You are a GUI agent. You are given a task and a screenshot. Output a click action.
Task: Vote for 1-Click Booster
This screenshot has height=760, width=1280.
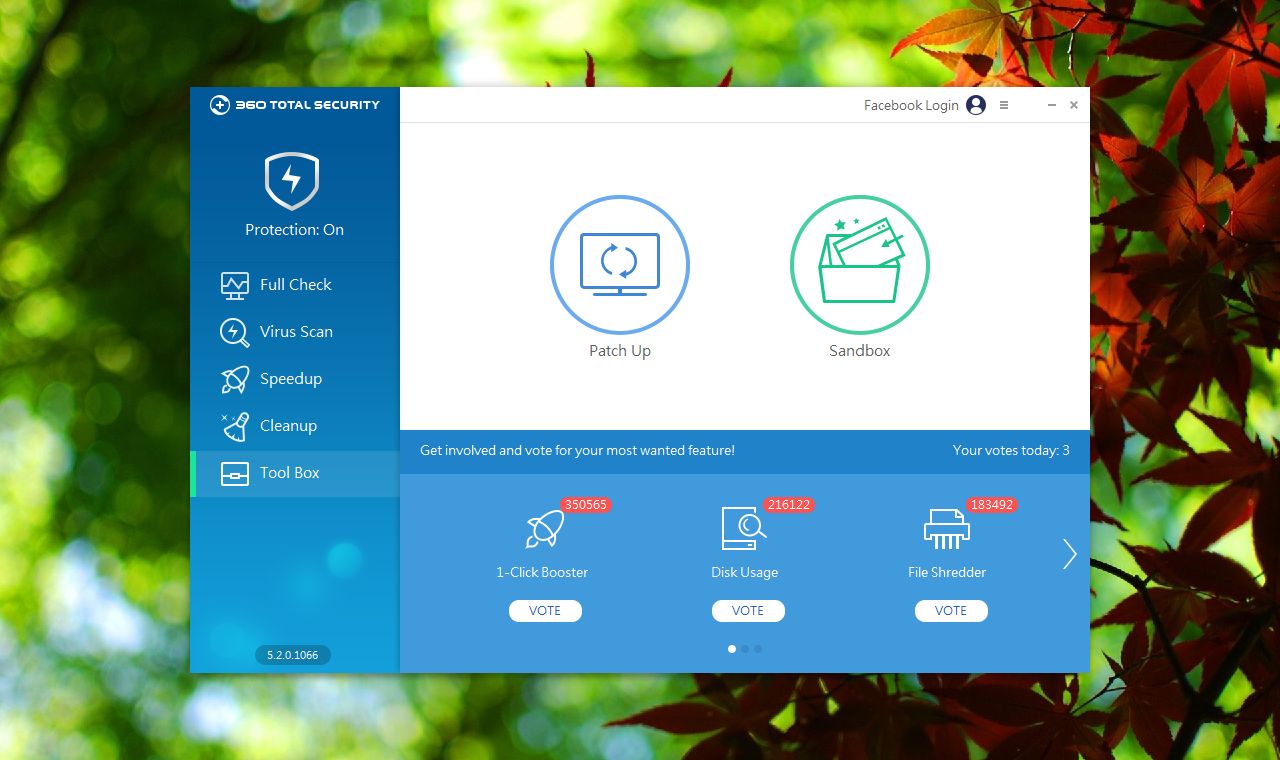coord(545,611)
